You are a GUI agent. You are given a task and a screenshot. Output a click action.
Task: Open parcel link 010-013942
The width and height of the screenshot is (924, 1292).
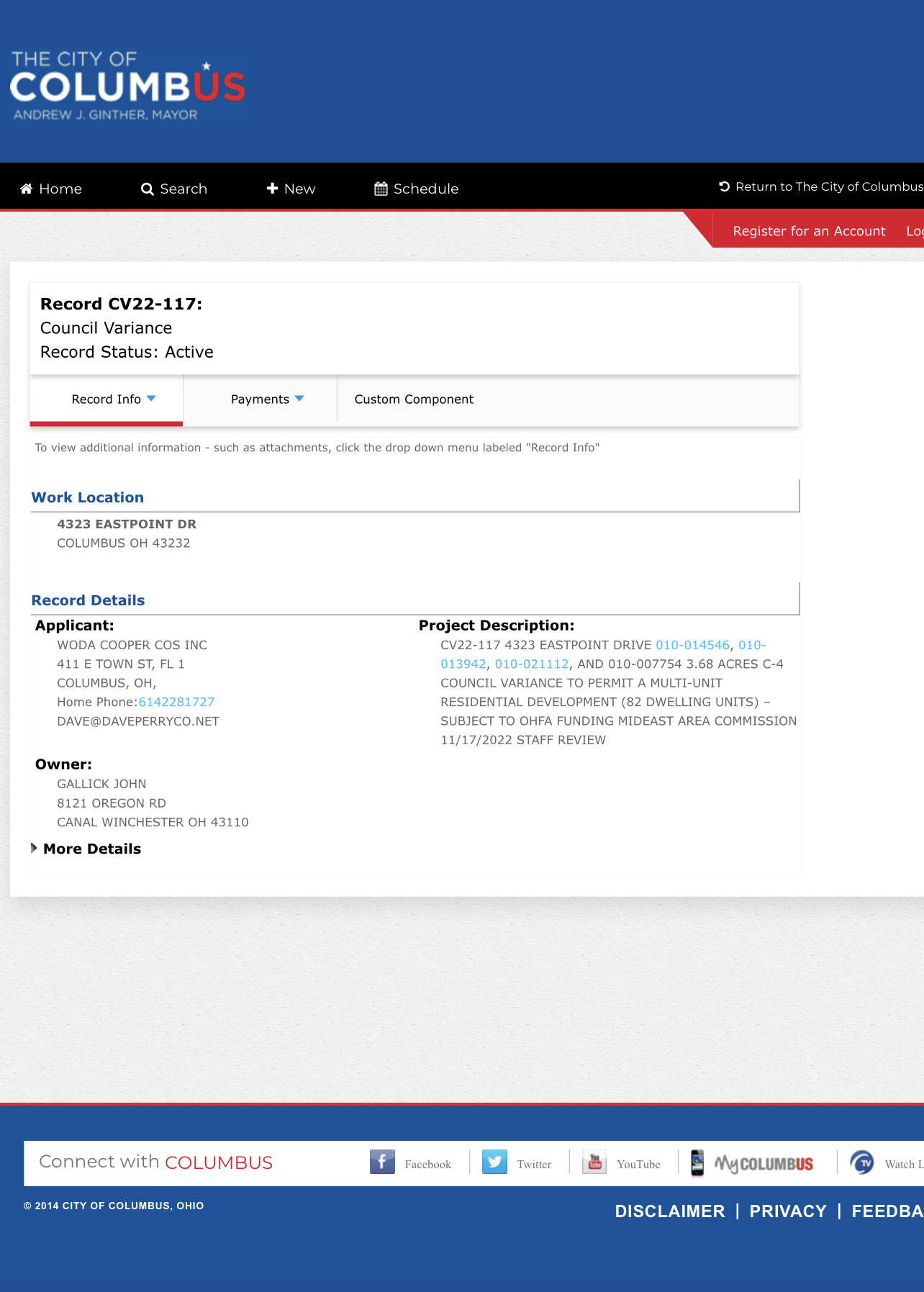tap(463, 664)
